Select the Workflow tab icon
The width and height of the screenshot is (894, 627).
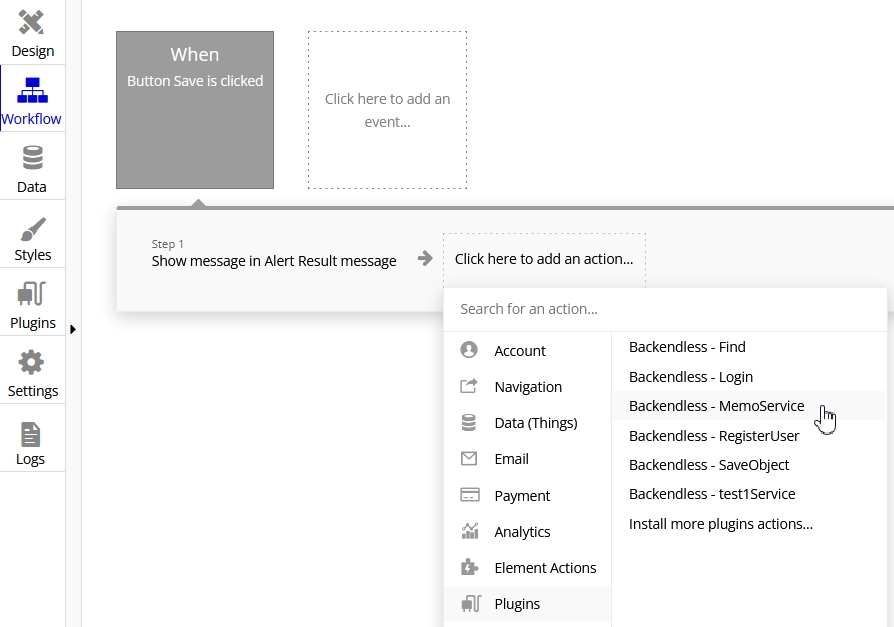32,91
